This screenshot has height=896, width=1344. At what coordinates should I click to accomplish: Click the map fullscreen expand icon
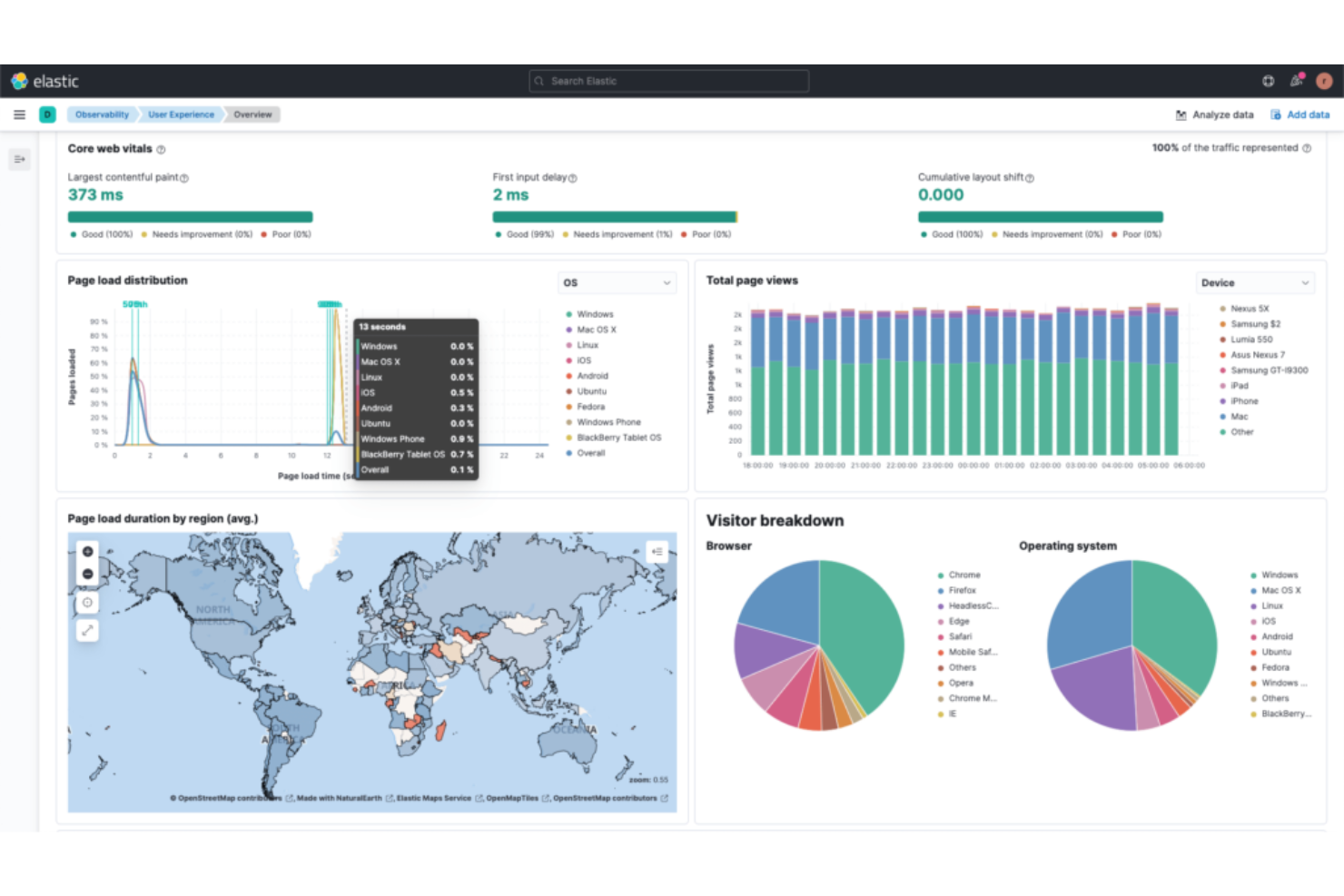click(x=87, y=629)
